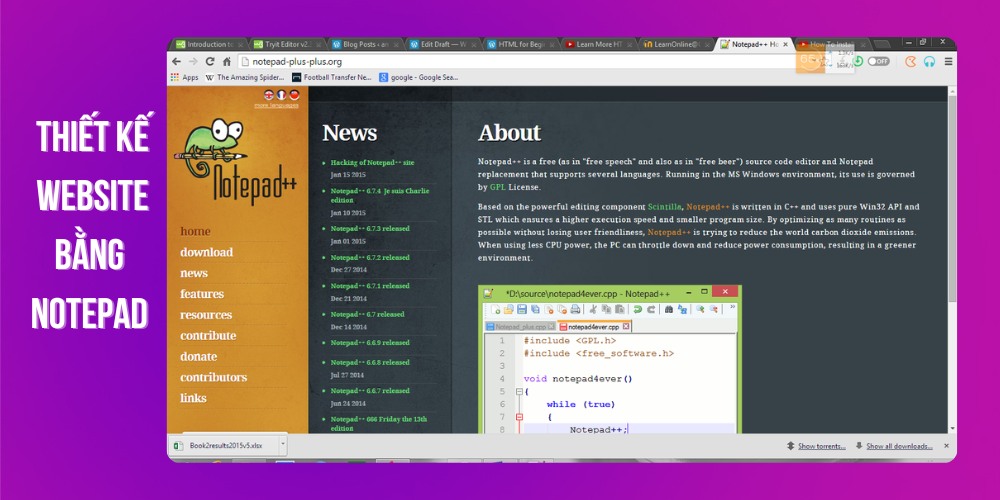Click Redo icon in Notepad++ screenshot
The width and height of the screenshot is (1000, 500).
coord(651,309)
